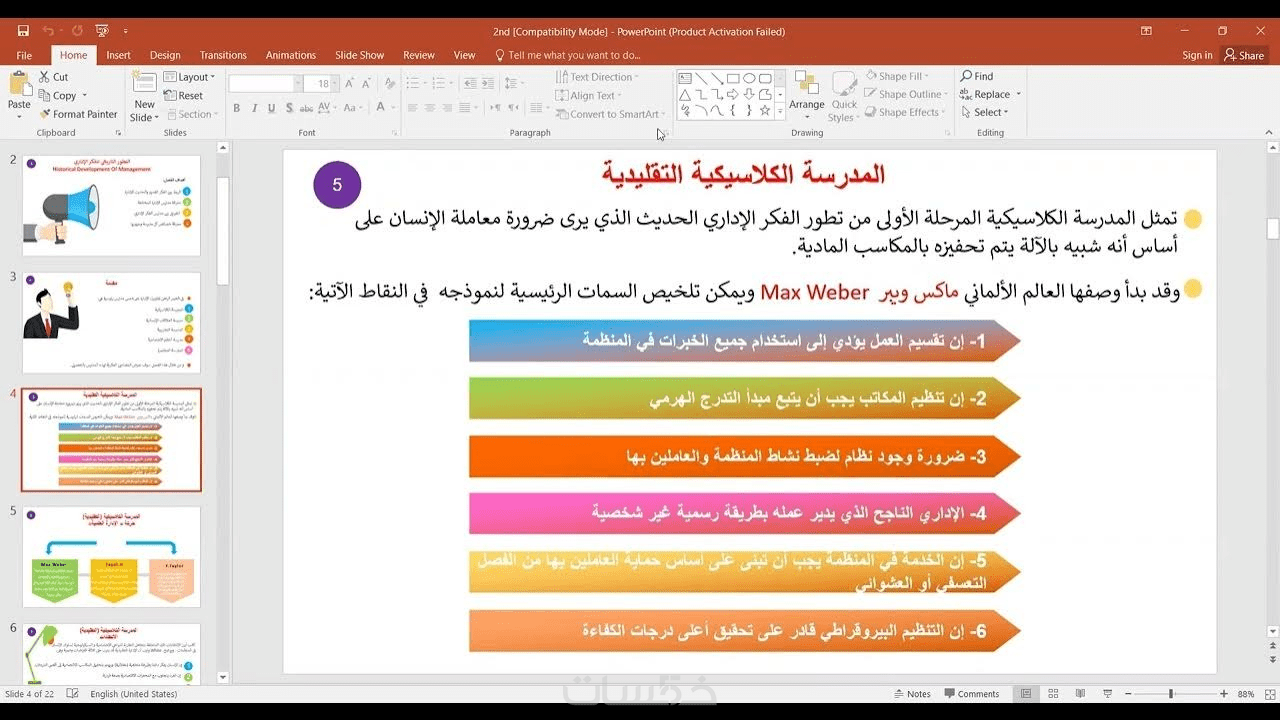This screenshot has width=1280, height=720.
Task: Open the Animations tab
Action: click(x=291, y=55)
